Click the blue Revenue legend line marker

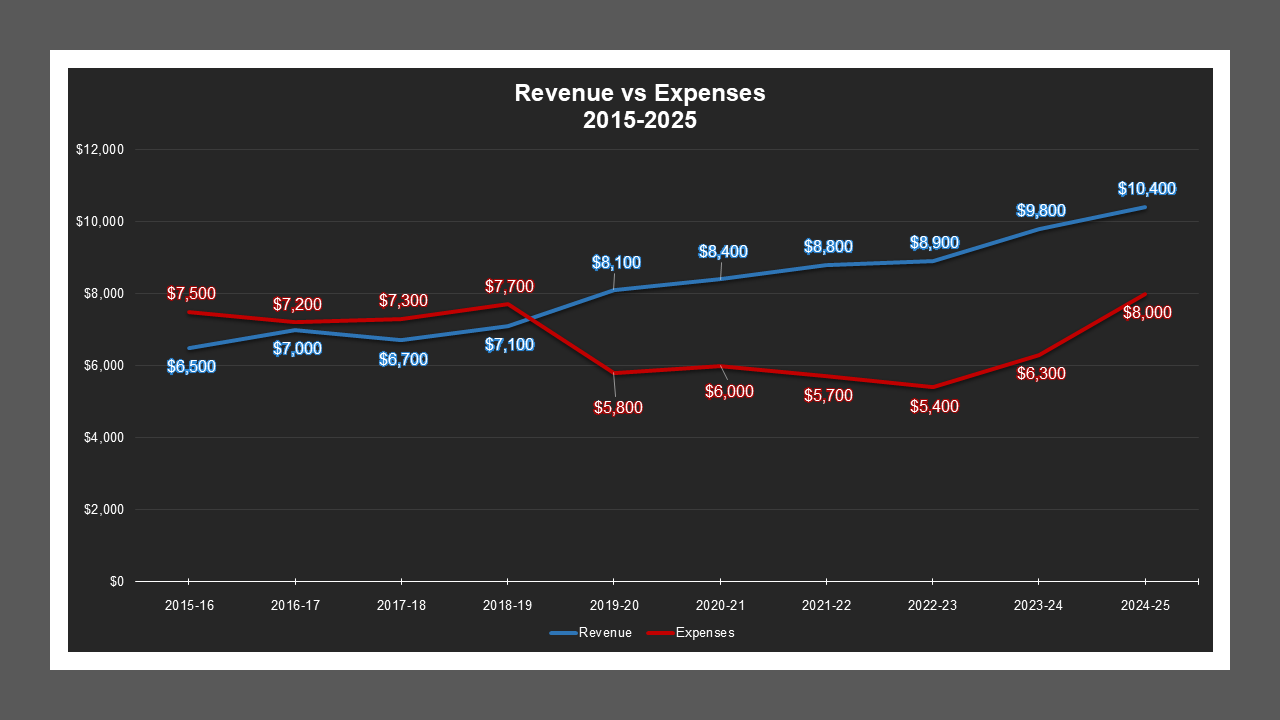pyautogui.click(x=561, y=632)
